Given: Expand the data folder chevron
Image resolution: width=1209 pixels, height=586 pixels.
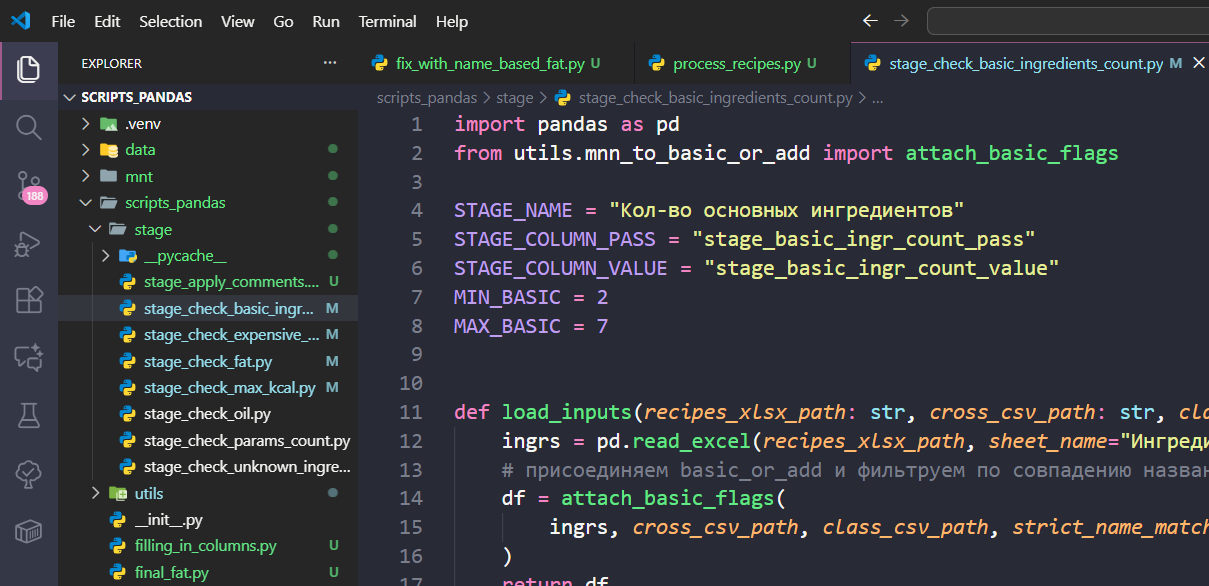Looking at the screenshot, I should tap(87, 150).
